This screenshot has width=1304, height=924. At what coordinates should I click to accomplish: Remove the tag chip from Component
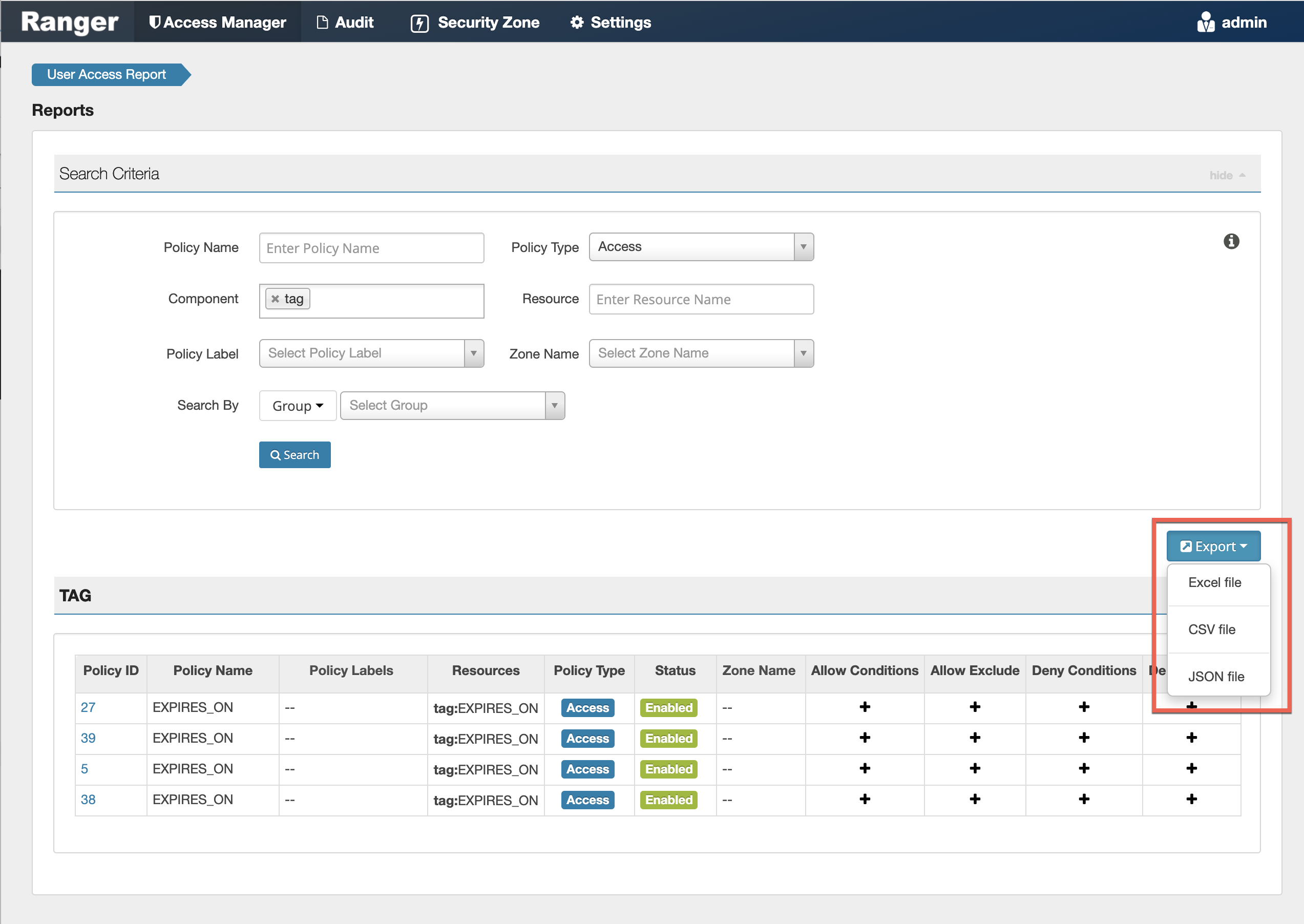tap(276, 299)
